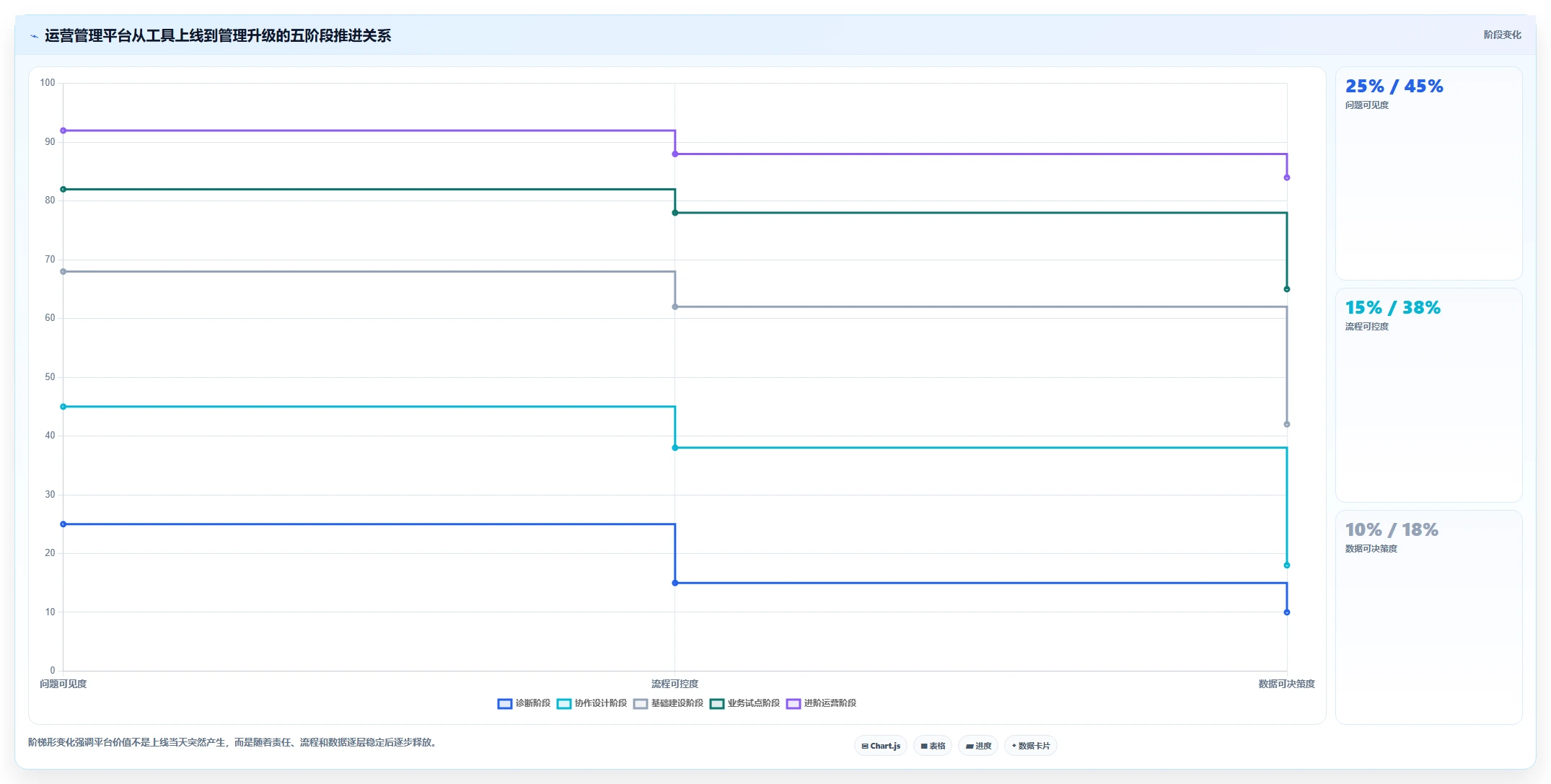Click the y-axis value 100

pyautogui.click(x=48, y=83)
